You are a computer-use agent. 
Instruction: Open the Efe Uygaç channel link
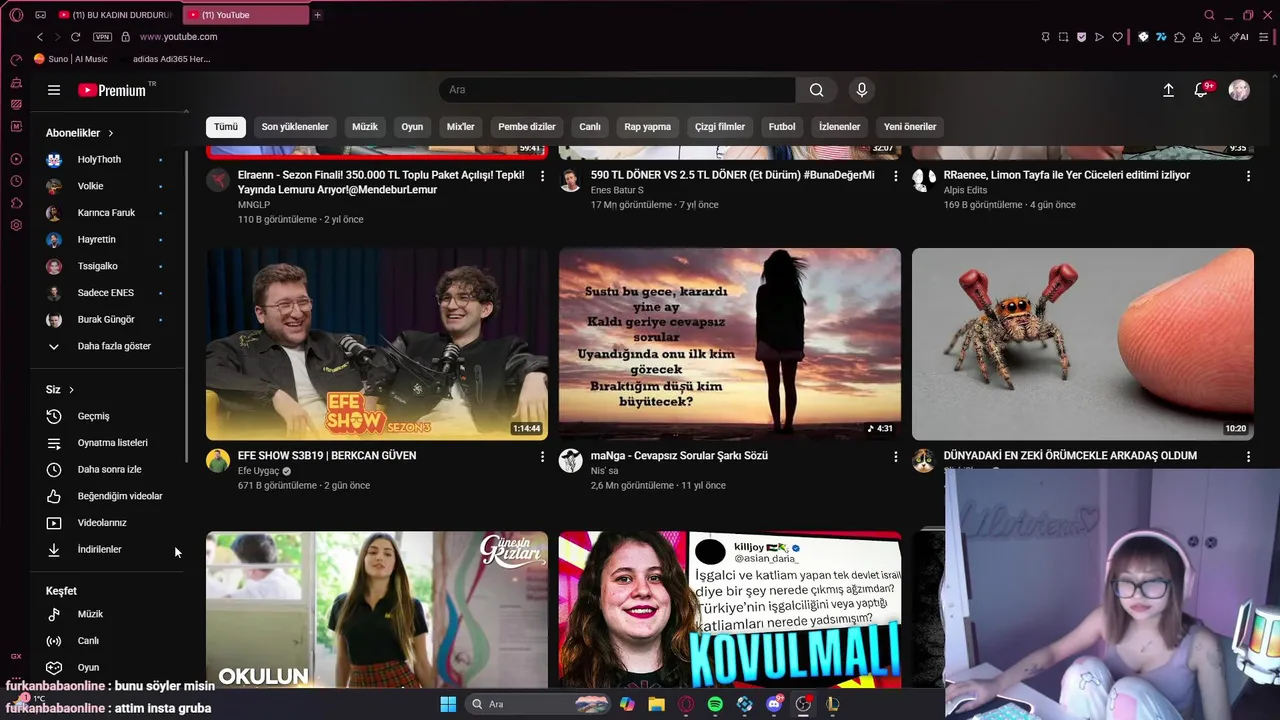click(x=258, y=471)
